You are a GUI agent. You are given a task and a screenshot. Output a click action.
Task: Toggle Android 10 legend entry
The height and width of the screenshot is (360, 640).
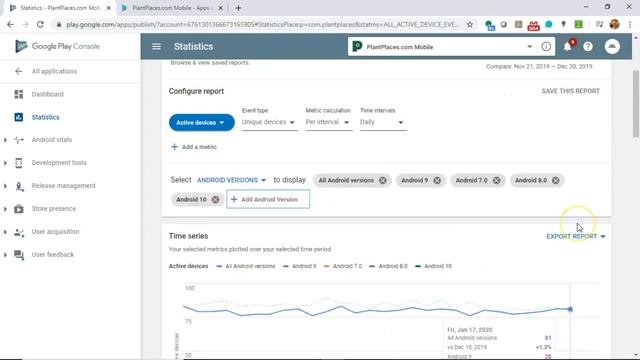tap(433, 266)
